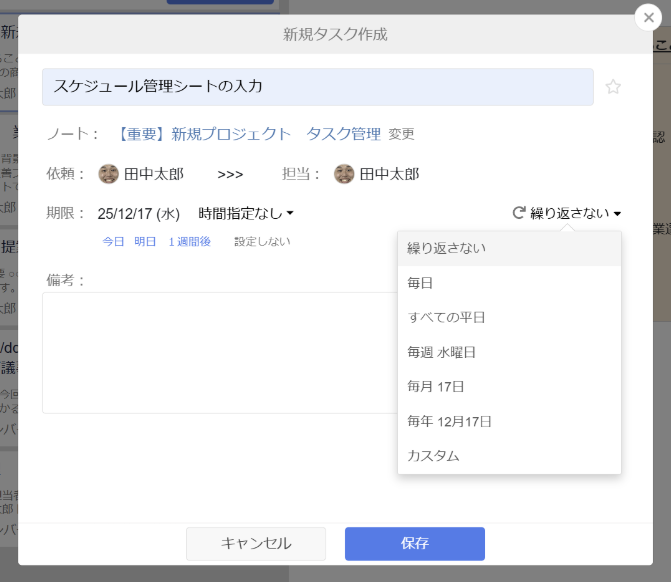Select 毎日 repeat option
This screenshot has width=671, height=582.
click(x=509, y=283)
